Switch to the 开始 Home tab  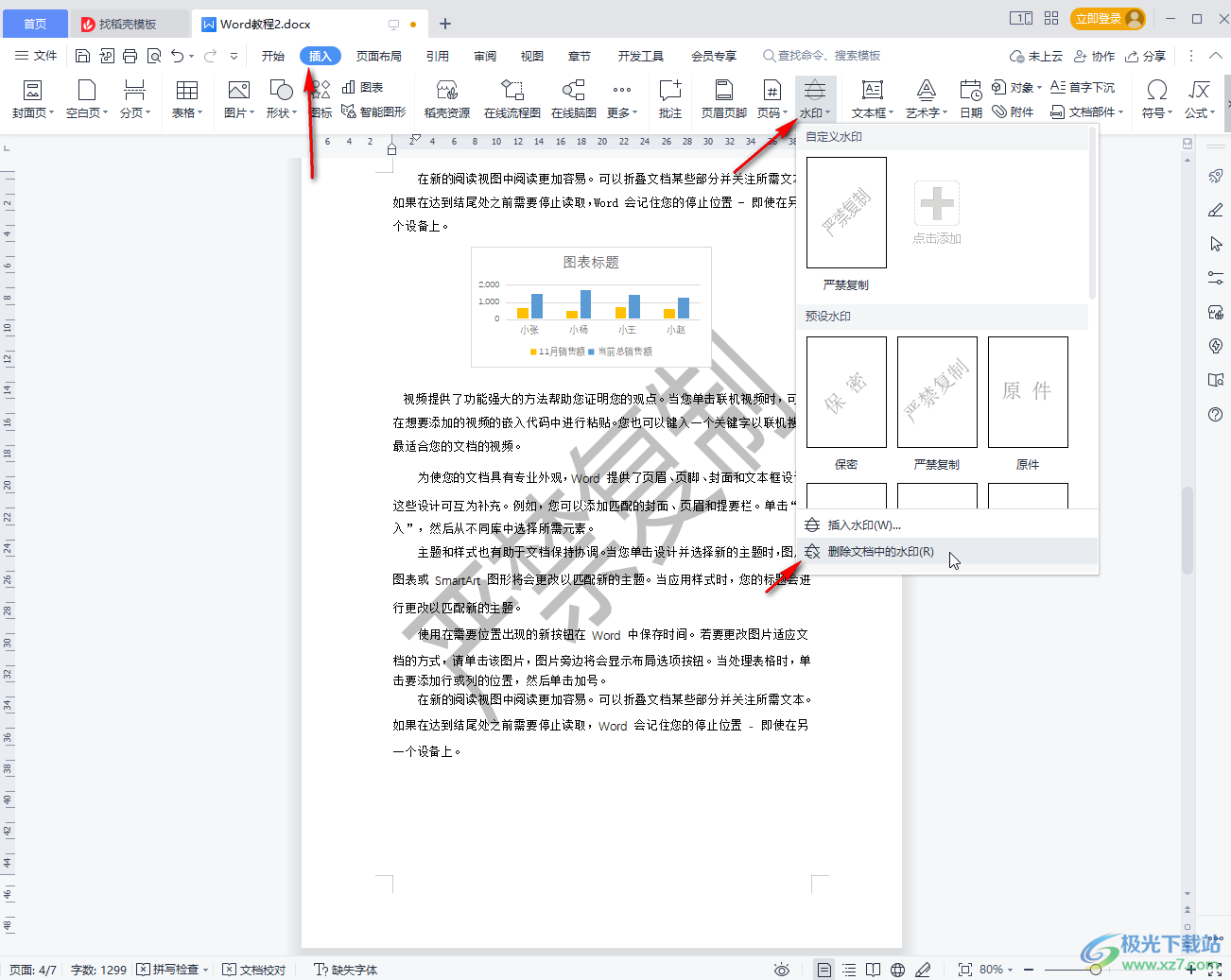coord(273,56)
